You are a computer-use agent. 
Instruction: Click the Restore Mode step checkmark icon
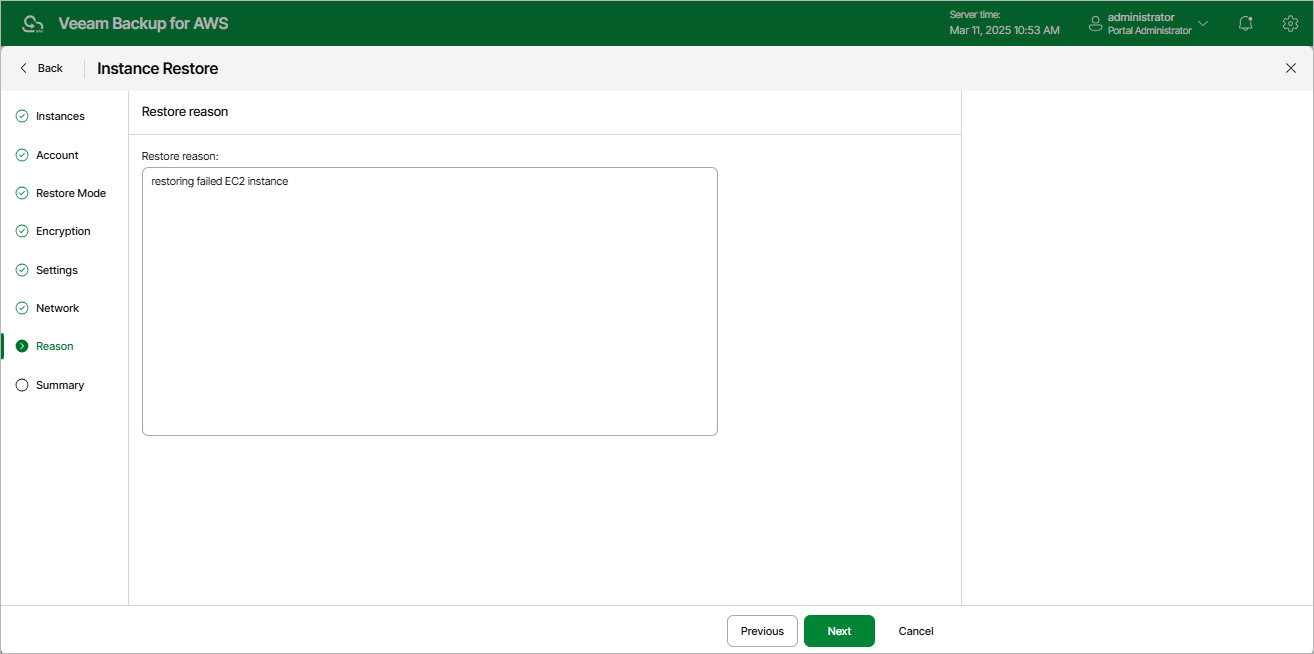click(22, 193)
